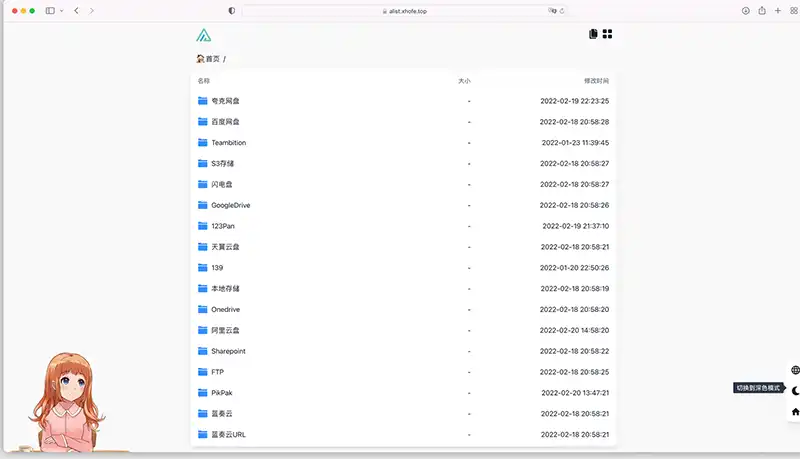The width and height of the screenshot is (800, 459).
Task: Go forward with Safari forward arrow
Action: click(91, 11)
